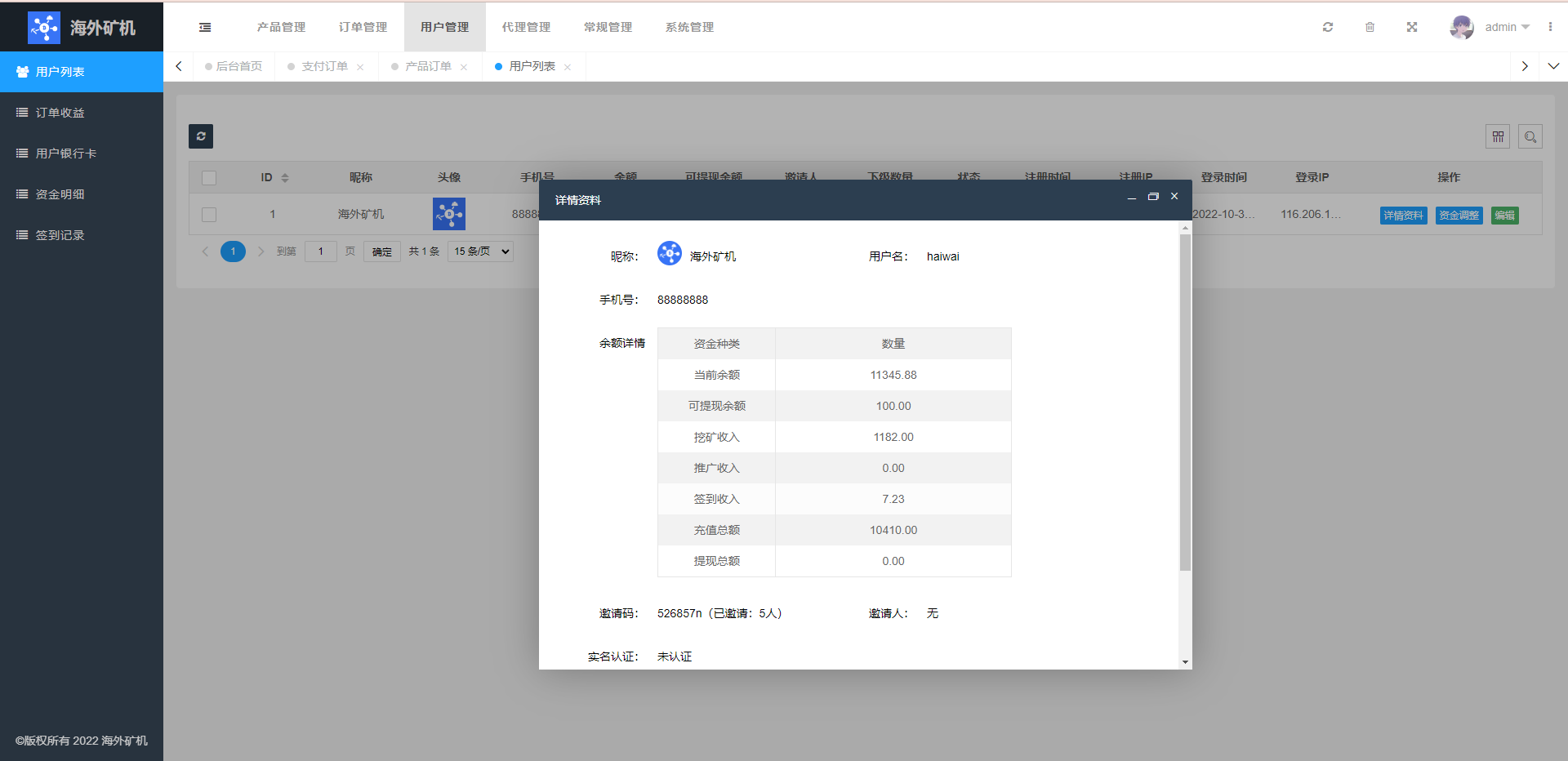
Task: Click the search magnifier icon above table
Action: (x=1530, y=136)
